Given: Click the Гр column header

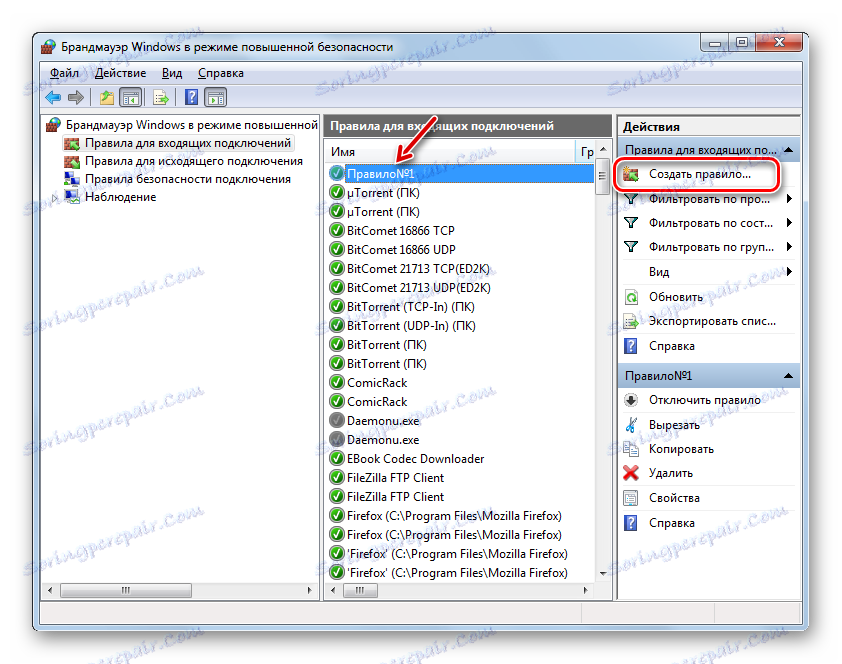Looking at the screenshot, I should 586,152.
